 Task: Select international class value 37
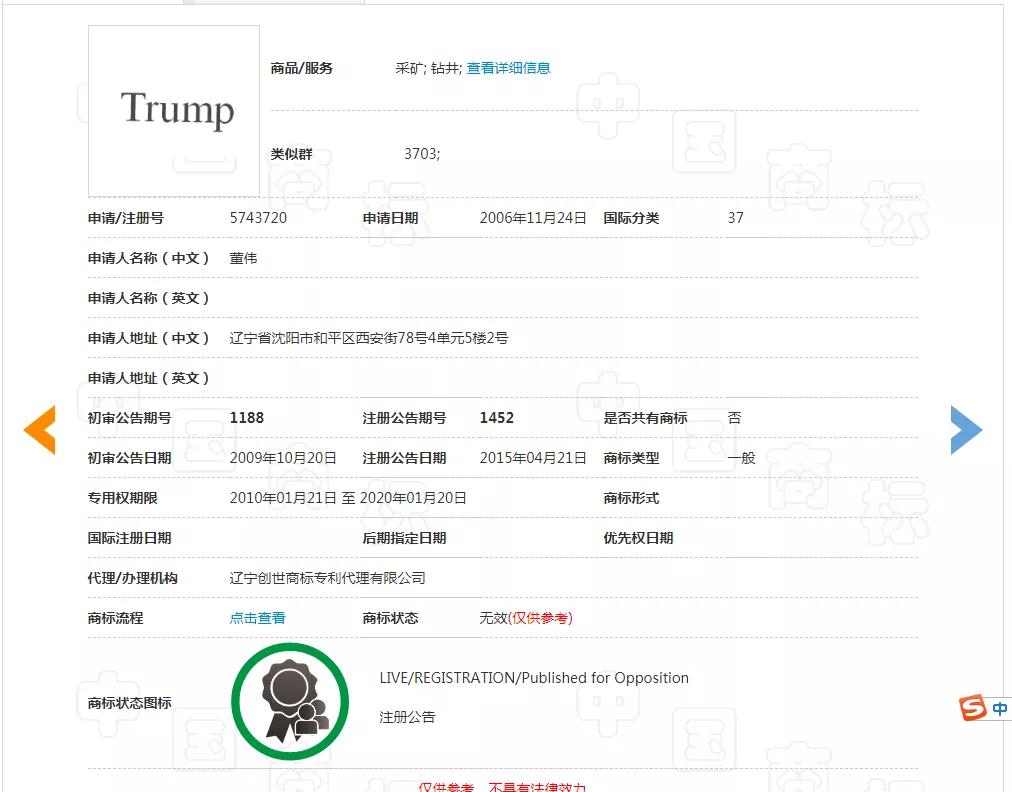[735, 218]
